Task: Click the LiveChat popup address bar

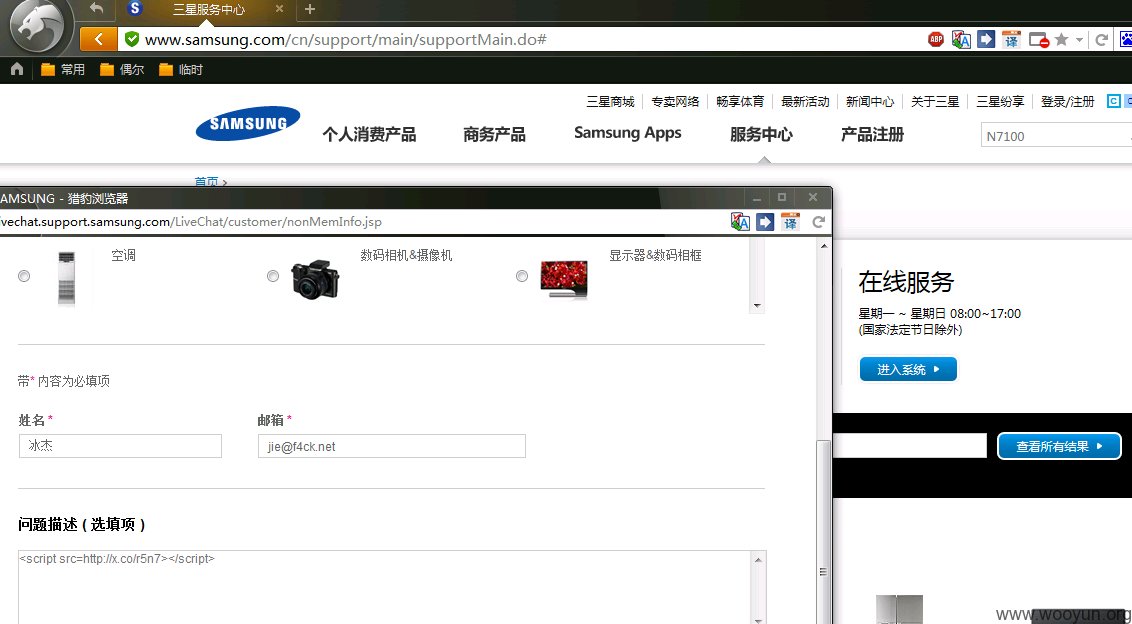Action: (x=361, y=222)
